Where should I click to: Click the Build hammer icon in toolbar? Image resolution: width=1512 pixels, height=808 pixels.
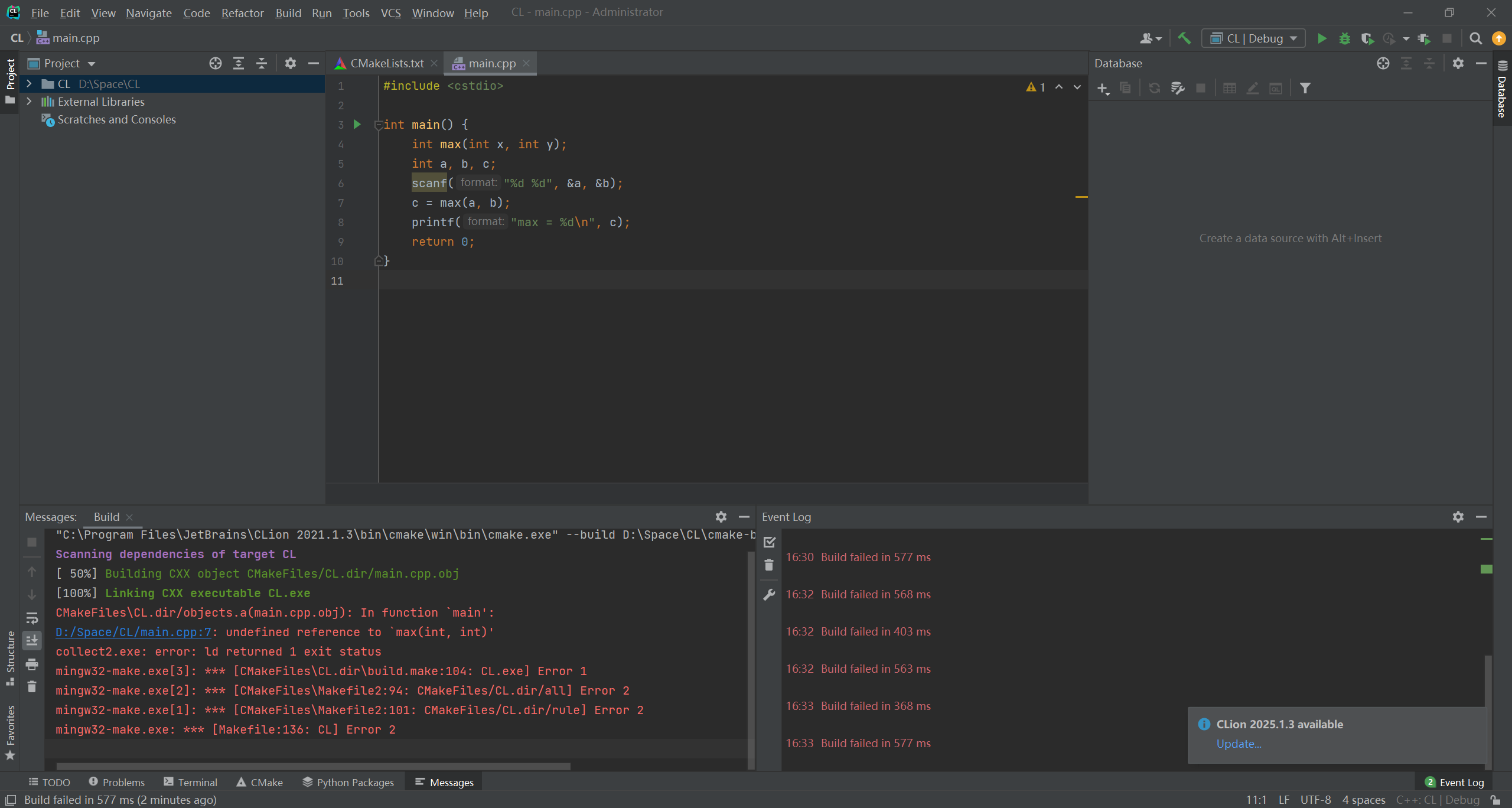(x=1184, y=38)
